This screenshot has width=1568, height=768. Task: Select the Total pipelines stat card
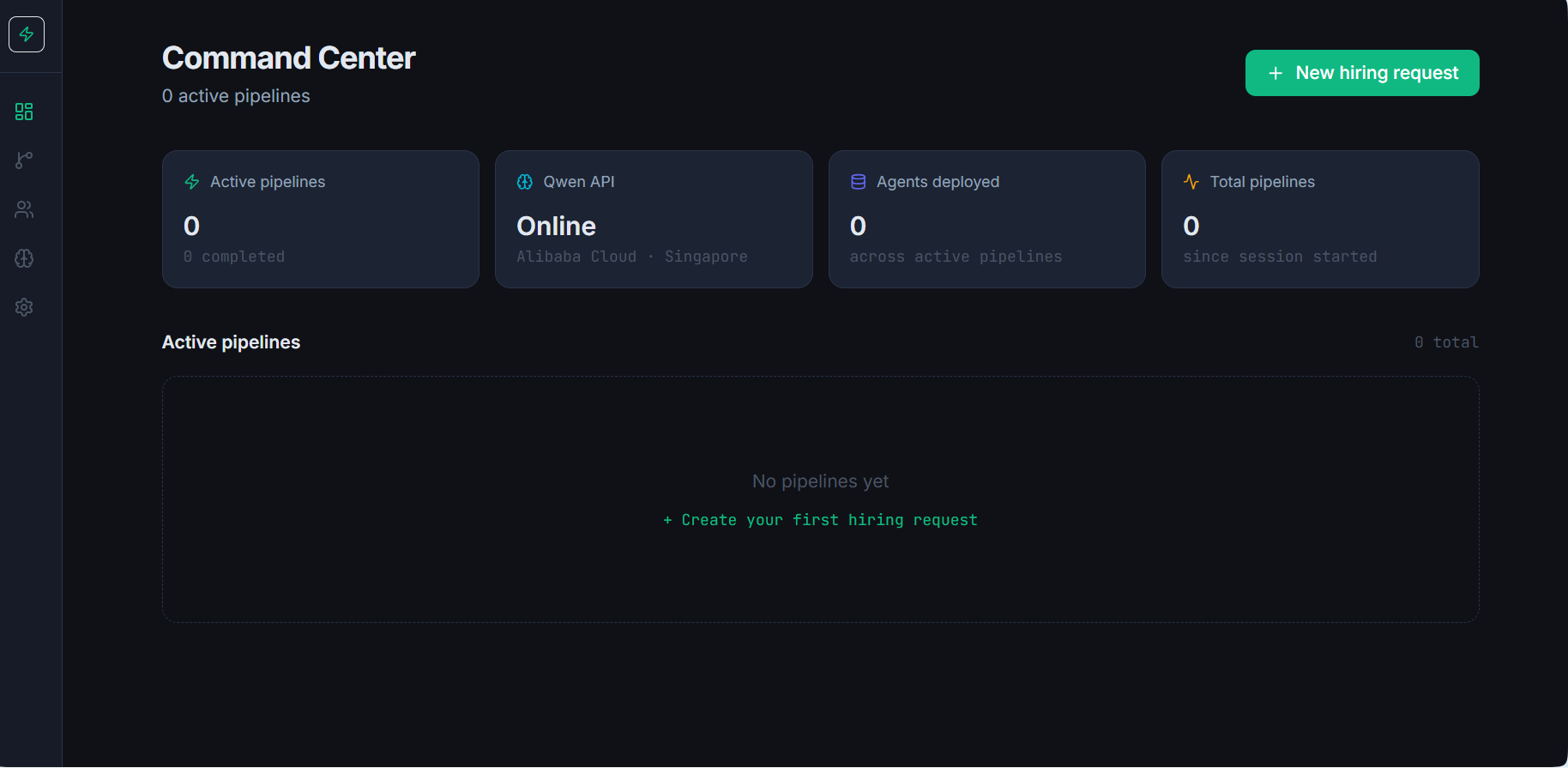[x=1320, y=220]
